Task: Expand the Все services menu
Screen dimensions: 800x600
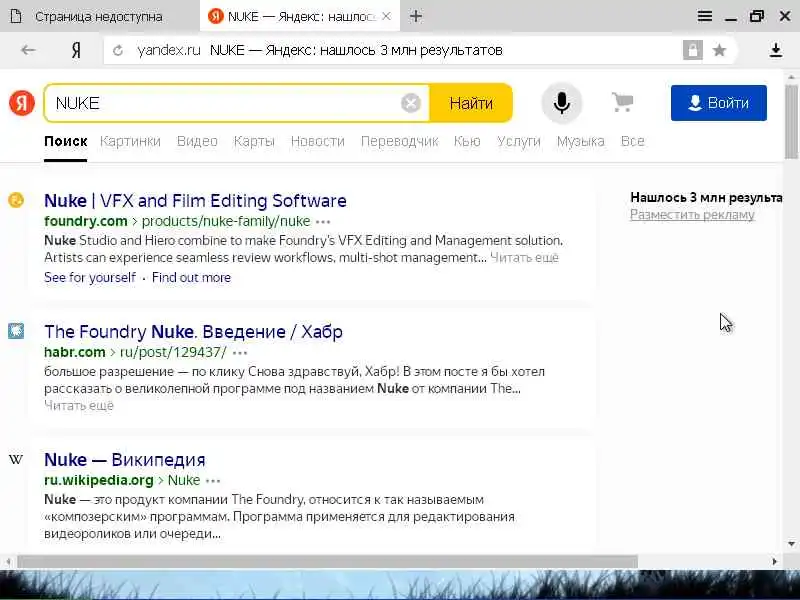Action: click(x=633, y=141)
